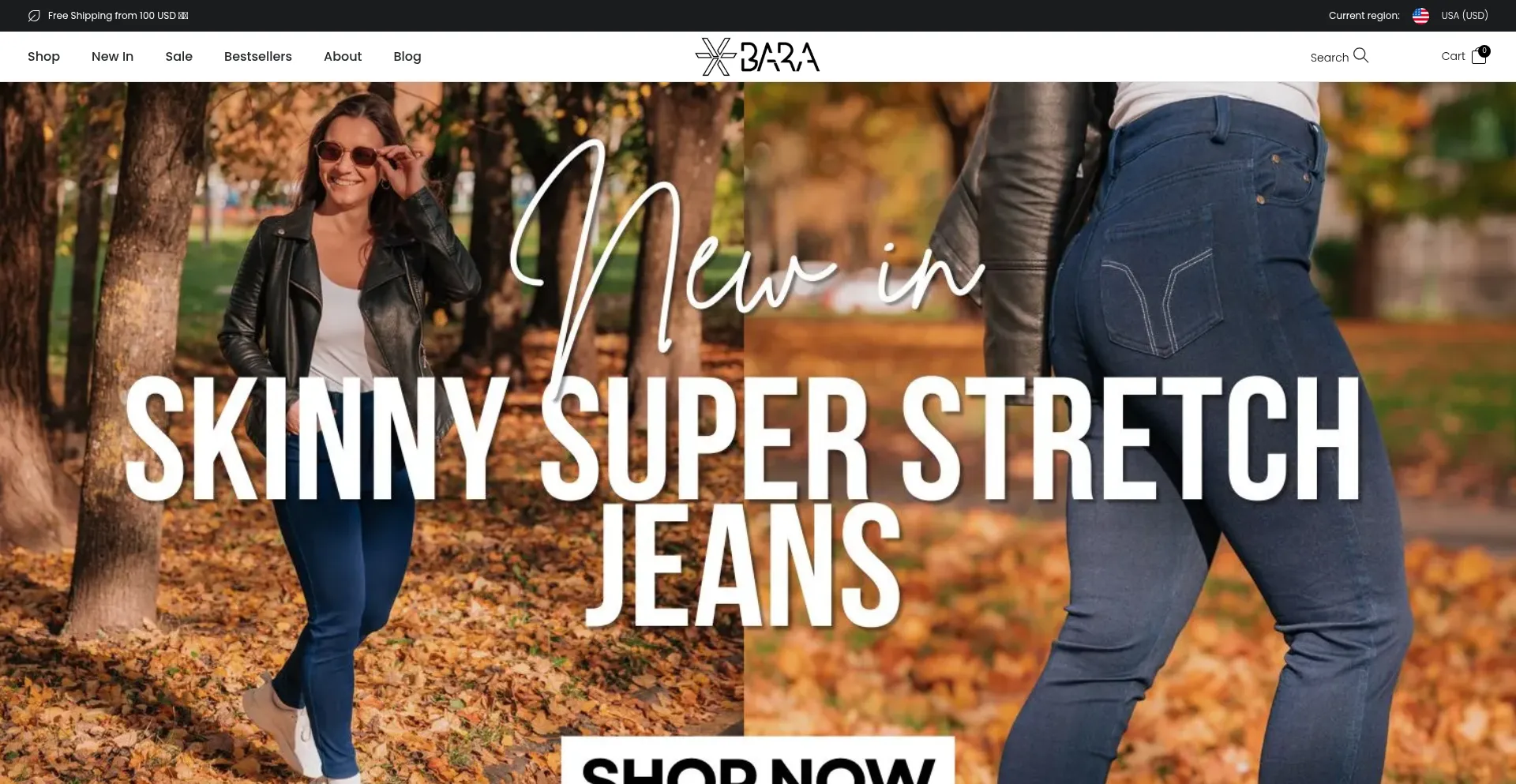Viewport: 1516px width, 784px height.
Task: Open the Shop menu
Action: pyautogui.click(x=43, y=57)
